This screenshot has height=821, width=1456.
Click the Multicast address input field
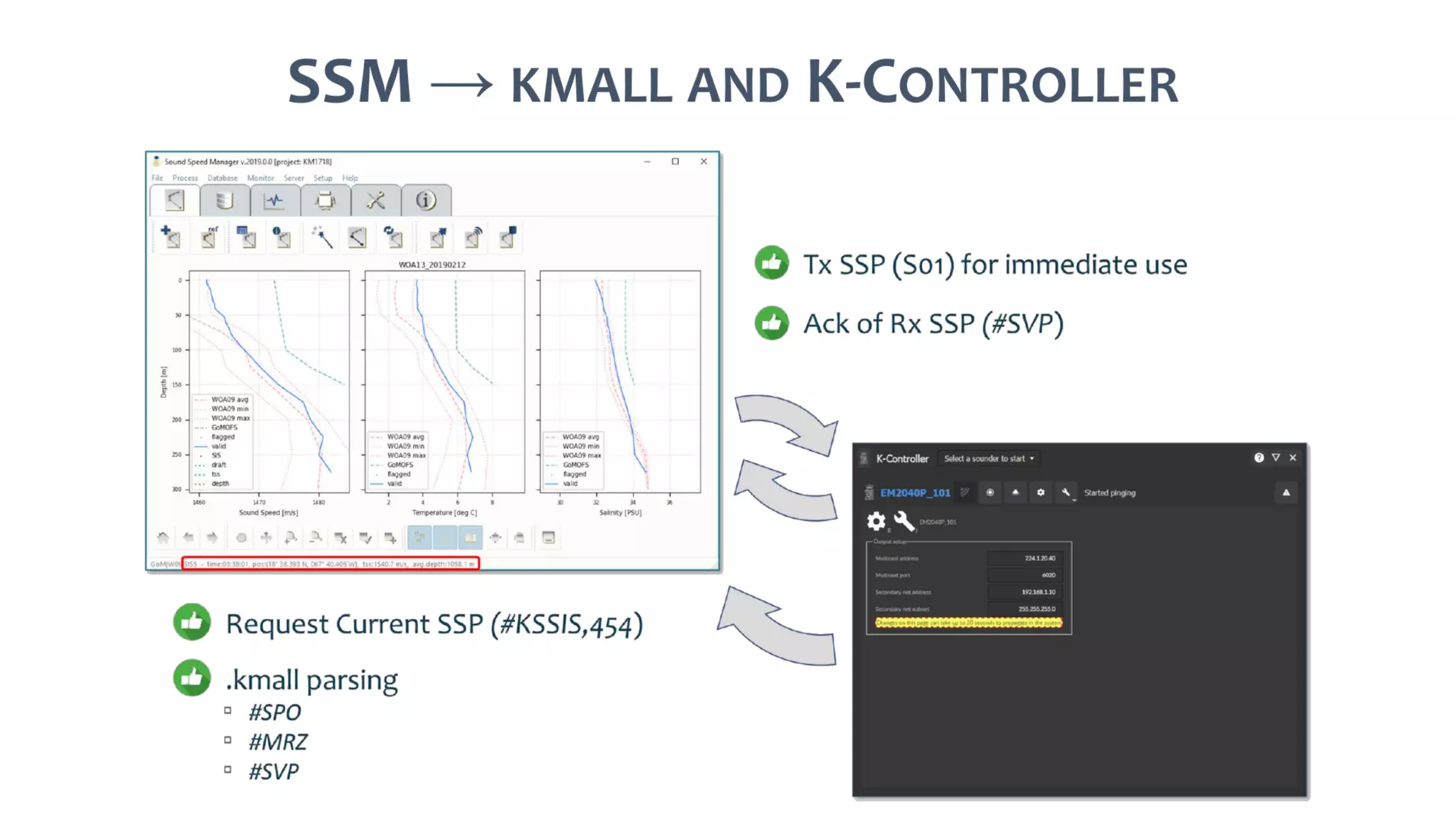pyautogui.click(x=1024, y=558)
